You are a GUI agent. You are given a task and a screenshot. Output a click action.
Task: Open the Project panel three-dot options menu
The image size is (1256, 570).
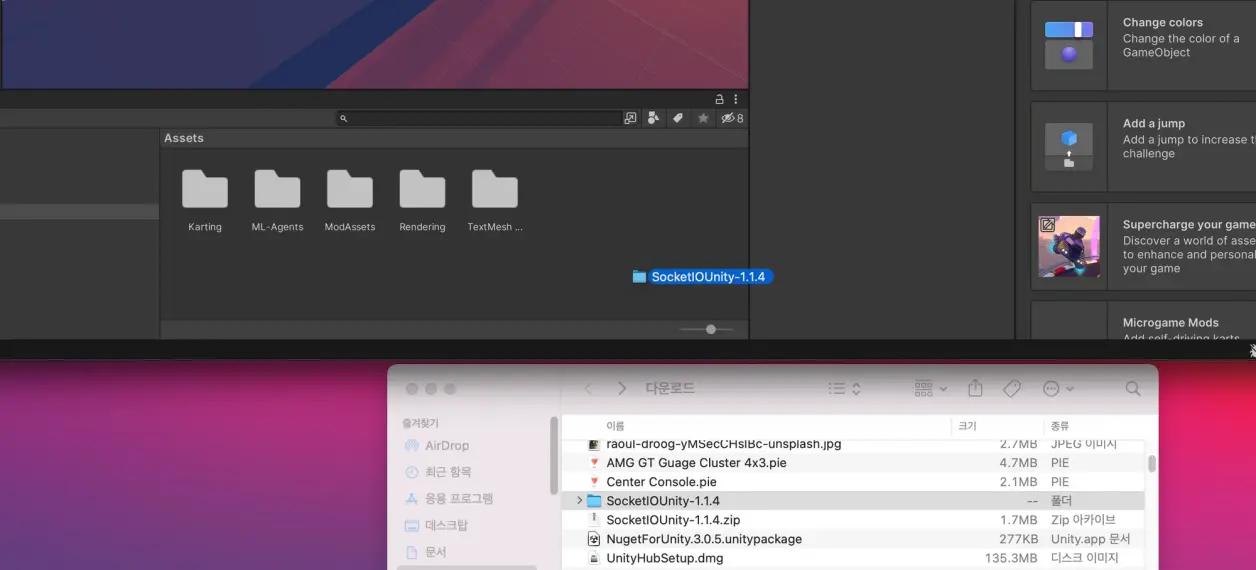(736, 99)
